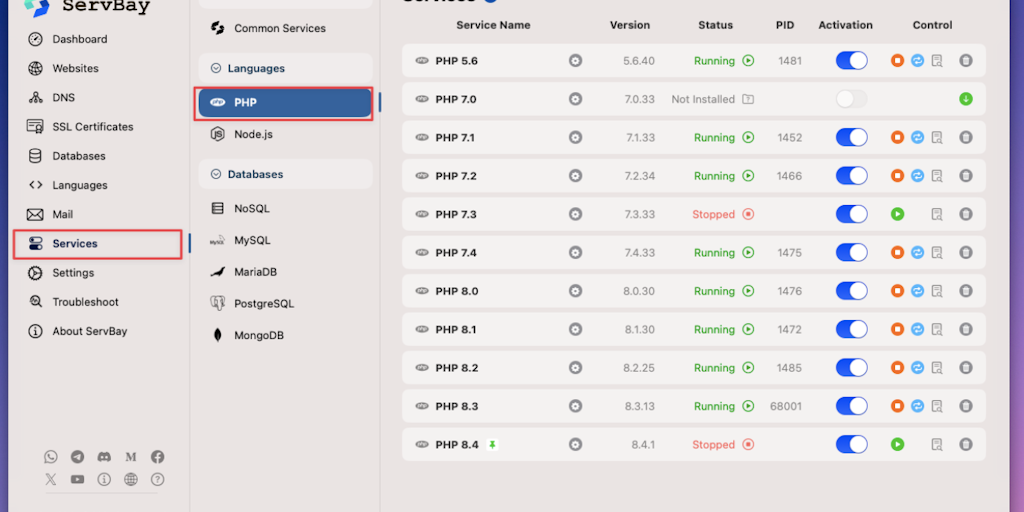Open the Telegram icon in sidebar footer

78,457
